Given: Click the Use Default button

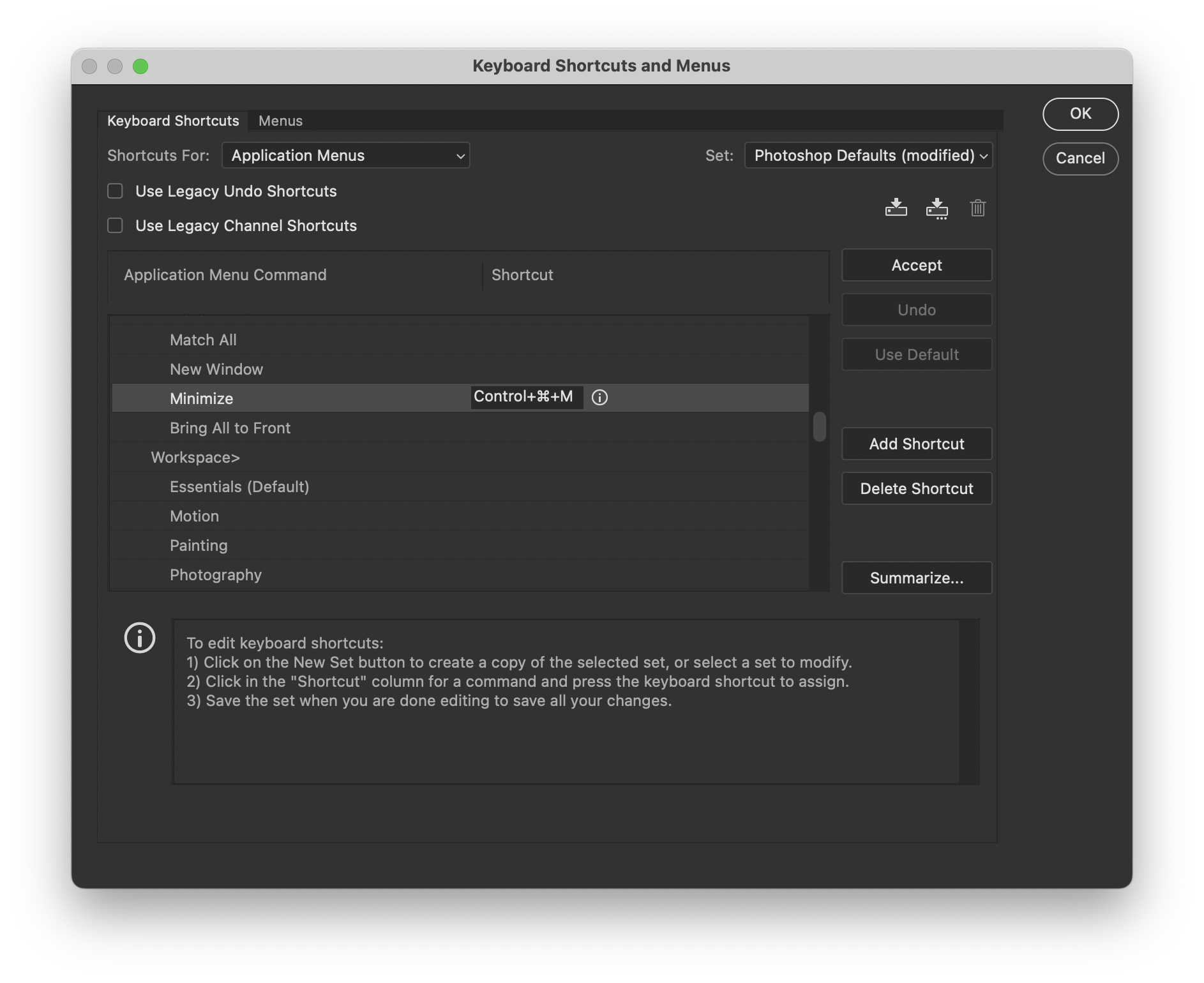Looking at the screenshot, I should [917, 354].
